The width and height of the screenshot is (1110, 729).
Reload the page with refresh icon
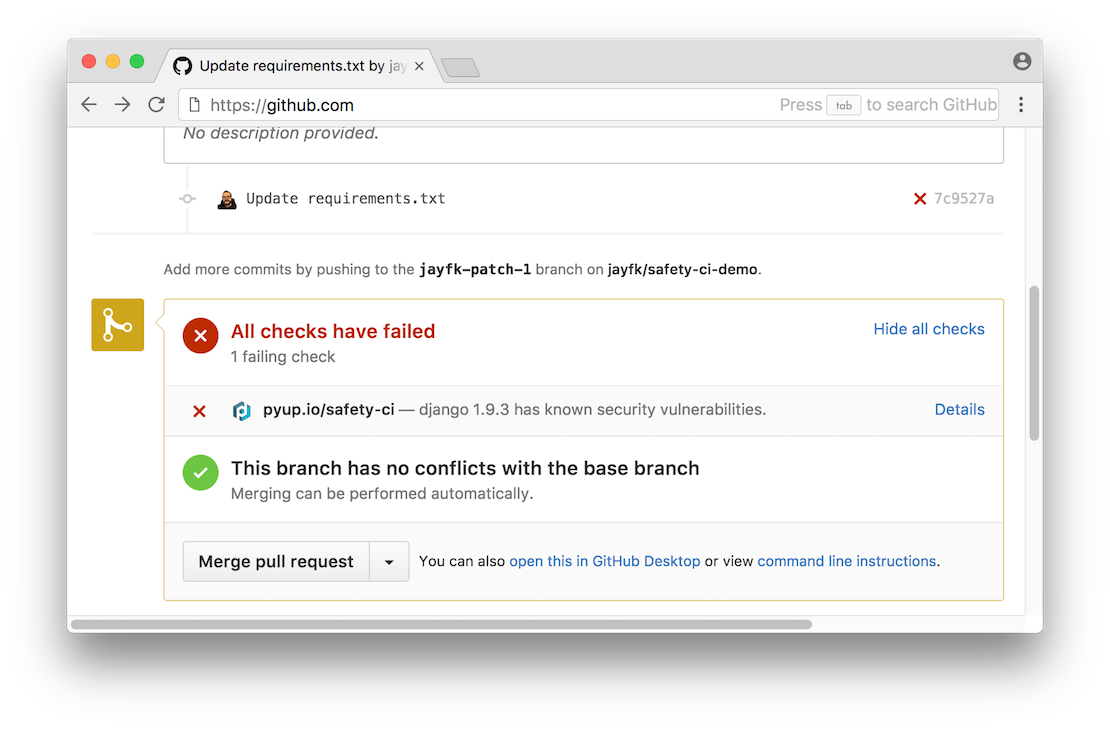pos(156,105)
